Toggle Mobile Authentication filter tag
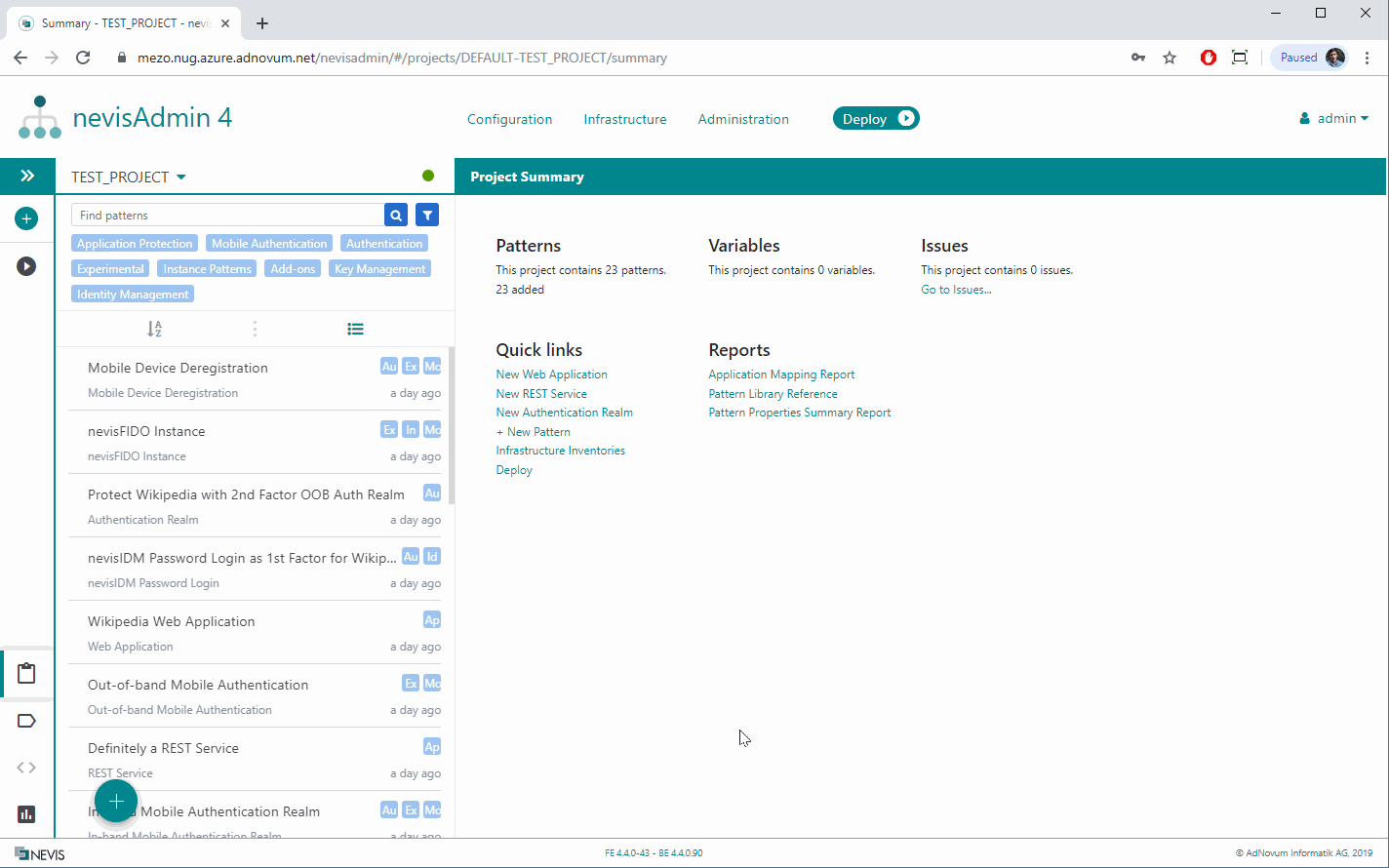 coord(269,244)
